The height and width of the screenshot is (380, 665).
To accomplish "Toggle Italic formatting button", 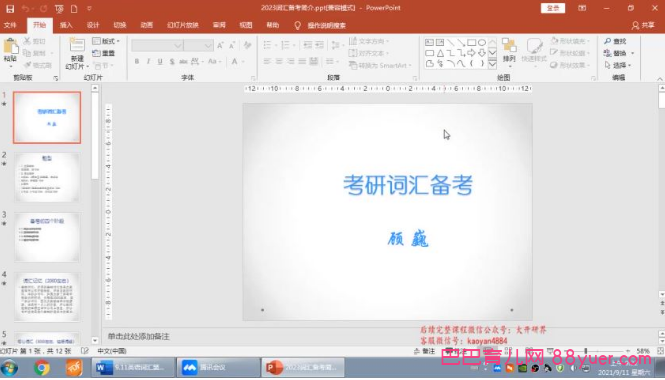I will (x=148, y=61).
